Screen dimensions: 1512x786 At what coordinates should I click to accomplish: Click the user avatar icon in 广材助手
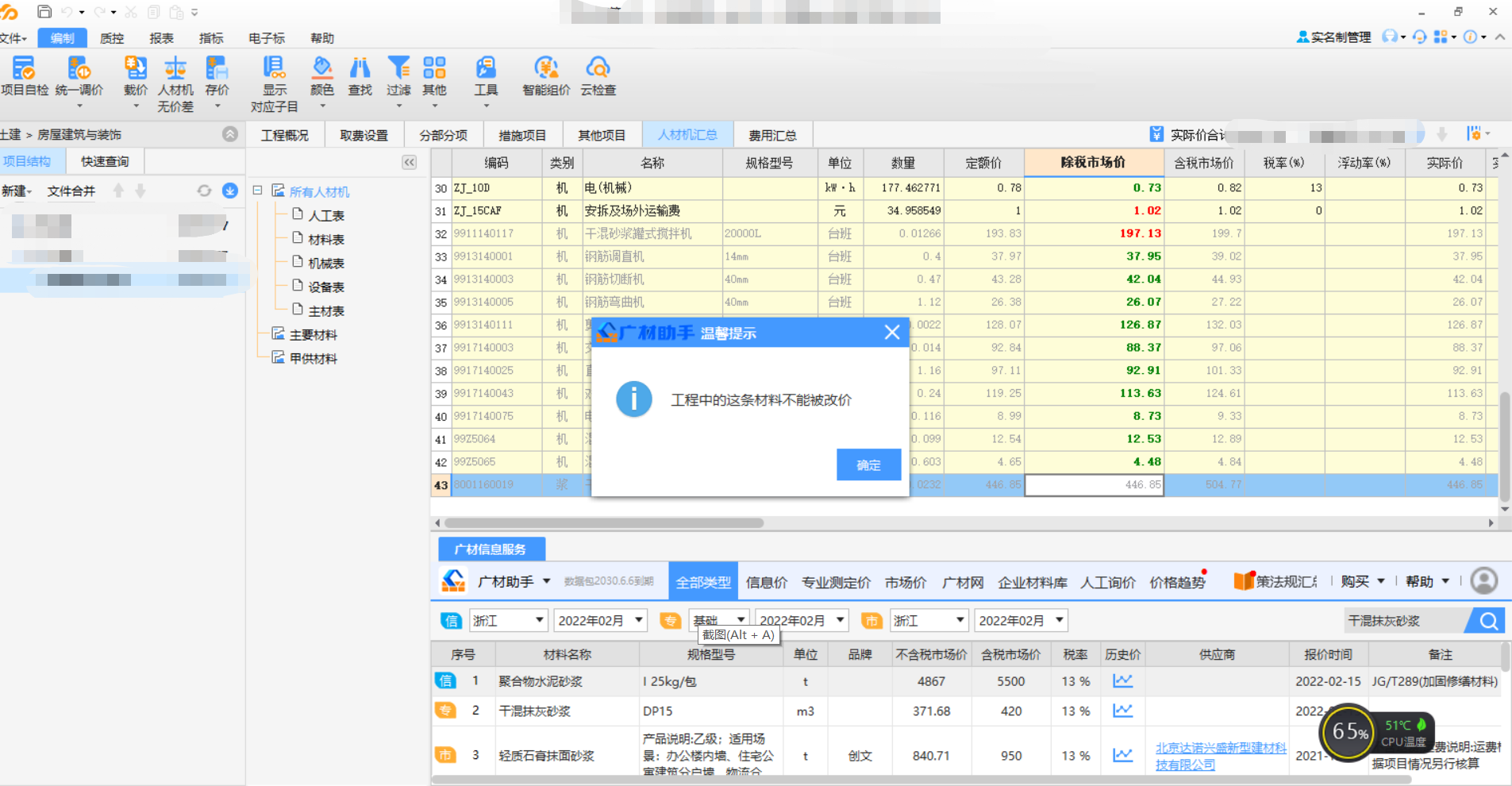pos(1484,581)
